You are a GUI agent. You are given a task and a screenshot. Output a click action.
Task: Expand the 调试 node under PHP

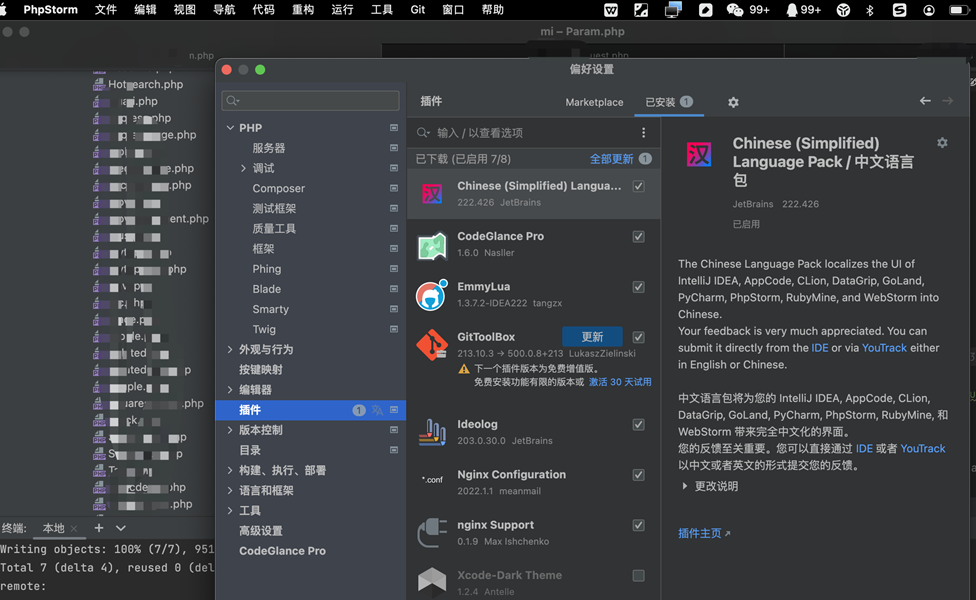(x=243, y=168)
